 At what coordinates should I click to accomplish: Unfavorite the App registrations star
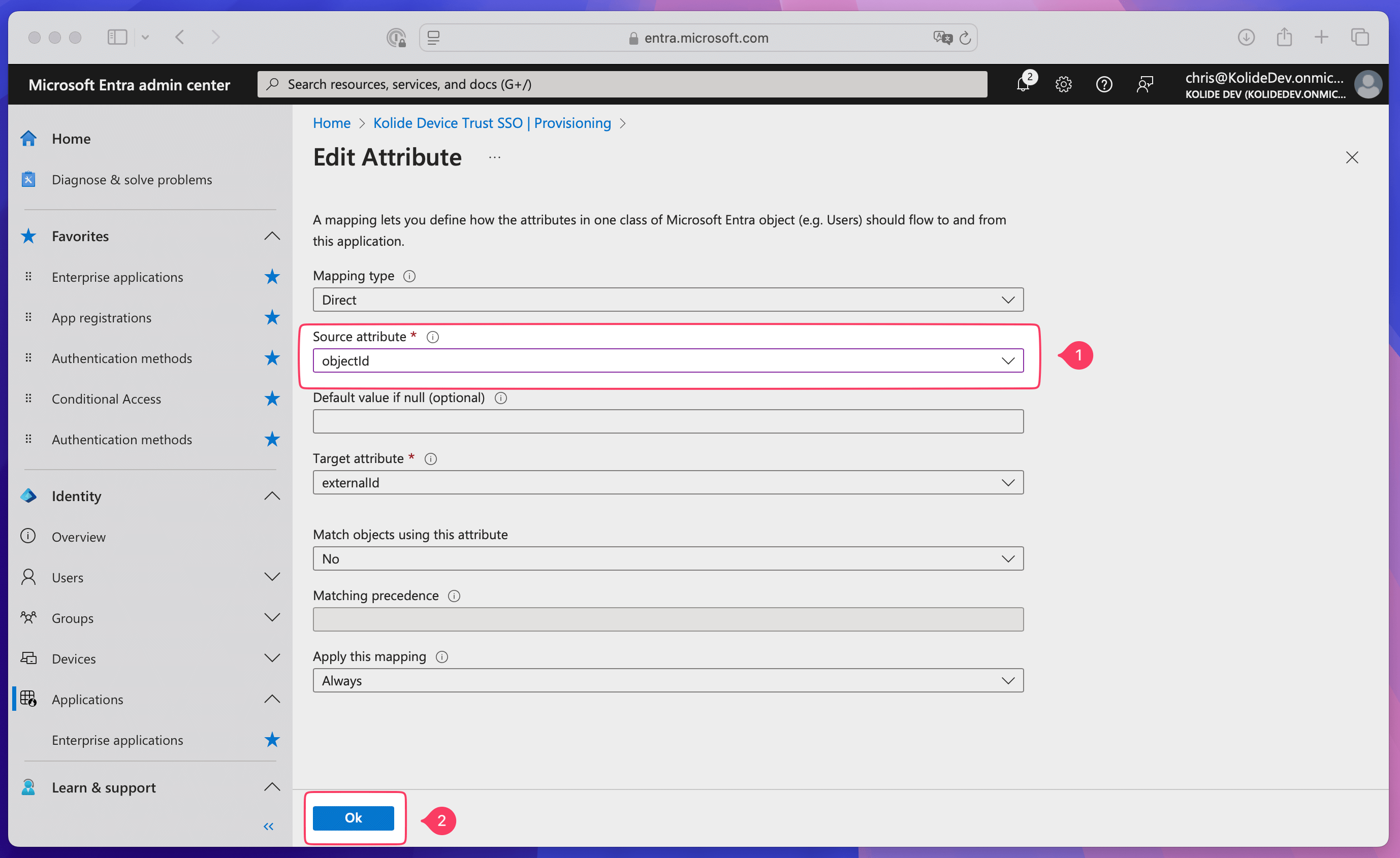click(x=272, y=317)
